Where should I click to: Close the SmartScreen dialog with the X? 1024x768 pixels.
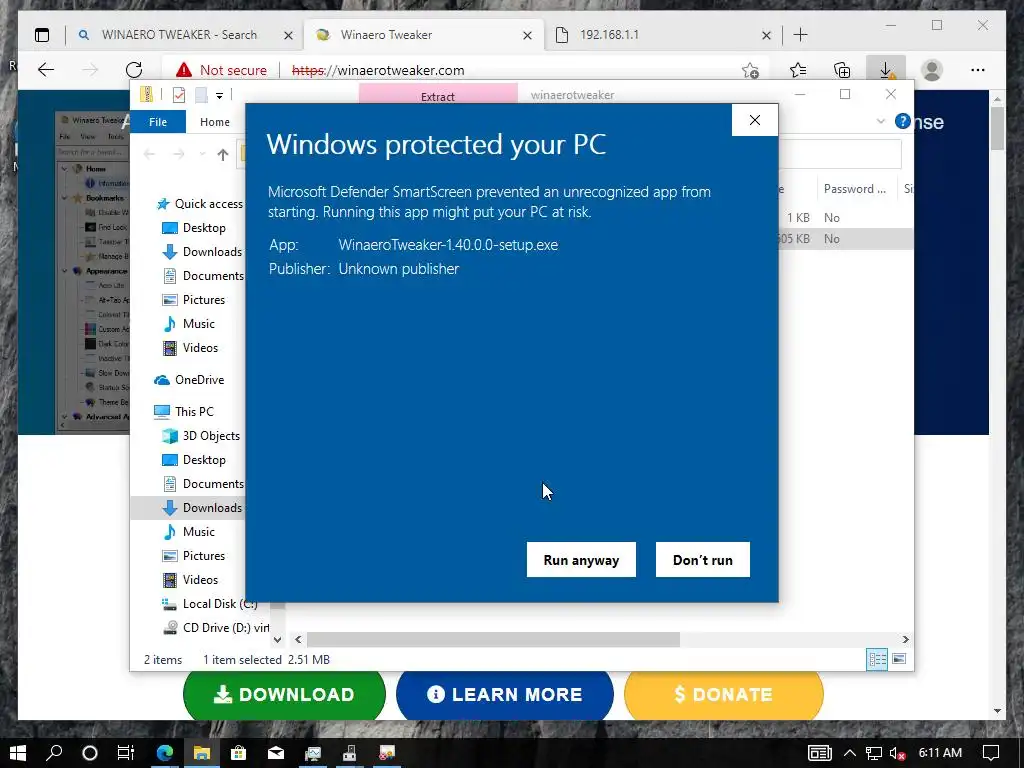point(755,120)
